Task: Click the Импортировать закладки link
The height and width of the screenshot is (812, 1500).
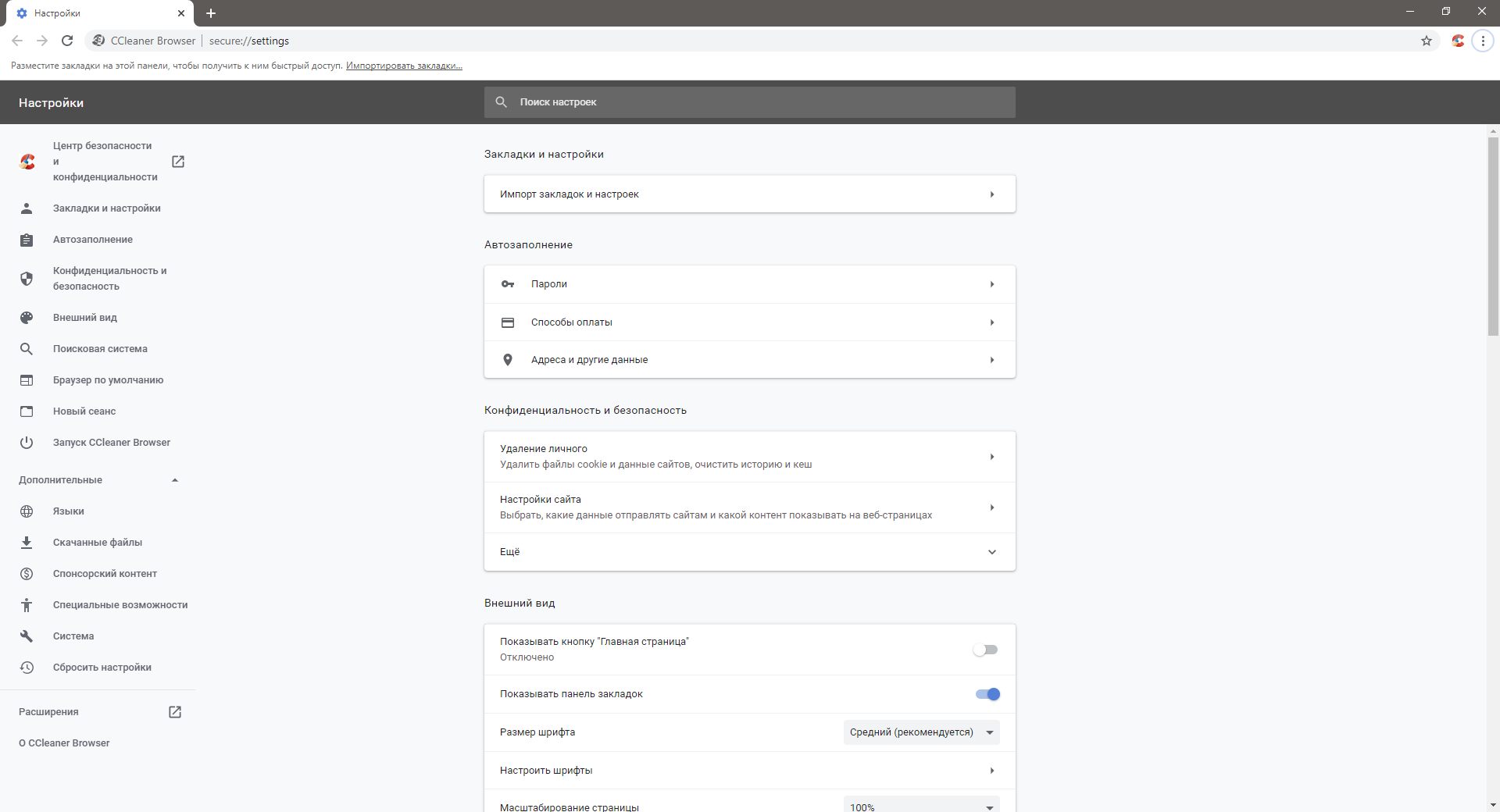Action: (404, 66)
